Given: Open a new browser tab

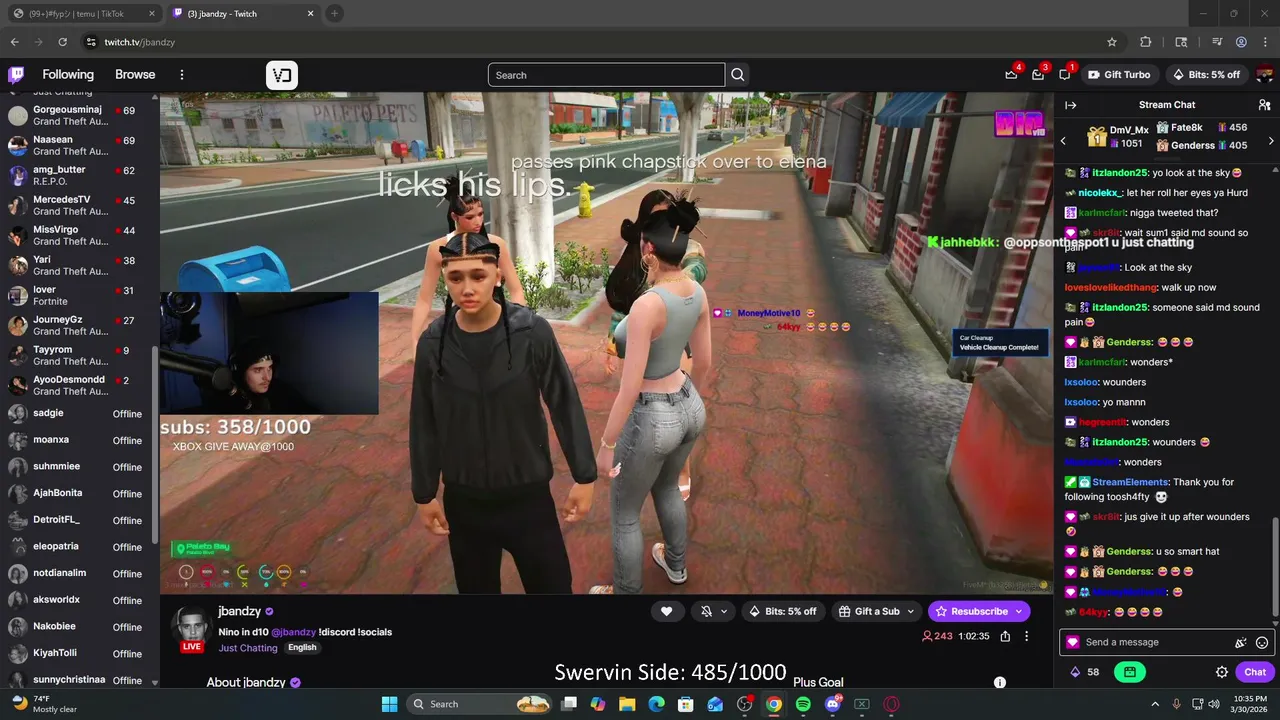Looking at the screenshot, I should pyautogui.click(x=334, y=14).
